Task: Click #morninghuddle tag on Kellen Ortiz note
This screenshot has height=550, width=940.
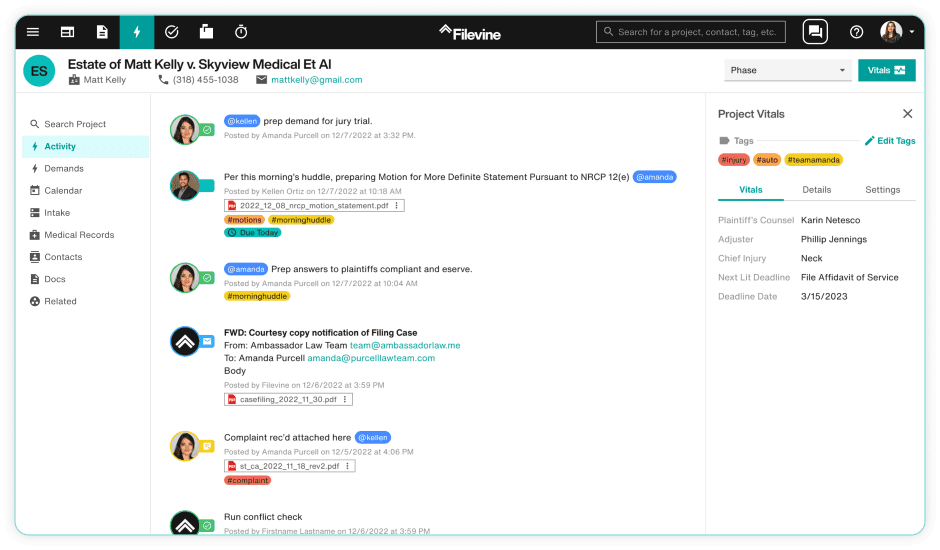Action: coord(301,220)
